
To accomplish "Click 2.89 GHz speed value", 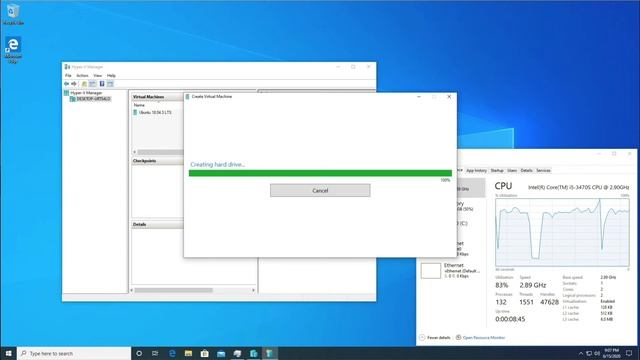I will pyautogui.click(x=533, y=285).
